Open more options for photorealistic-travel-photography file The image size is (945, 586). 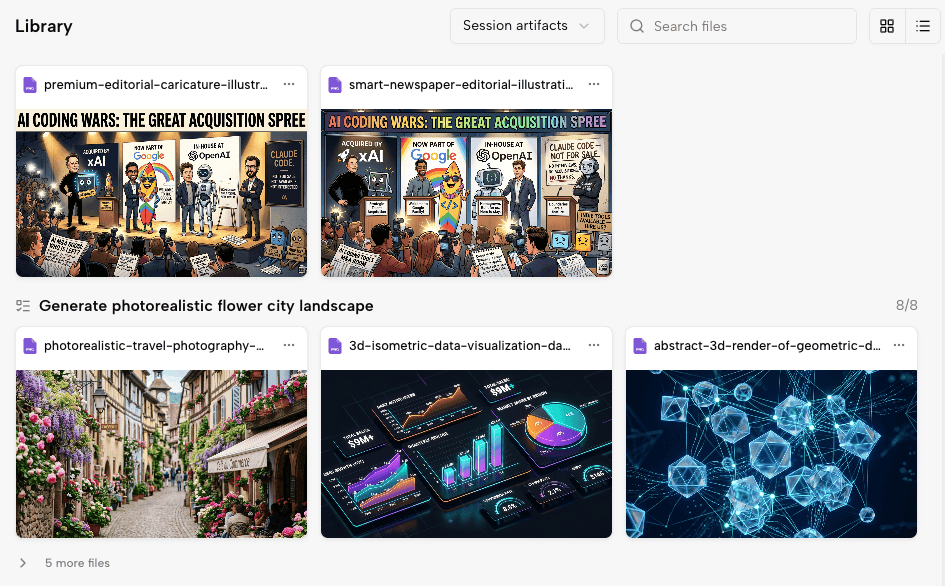click(289, 346)
